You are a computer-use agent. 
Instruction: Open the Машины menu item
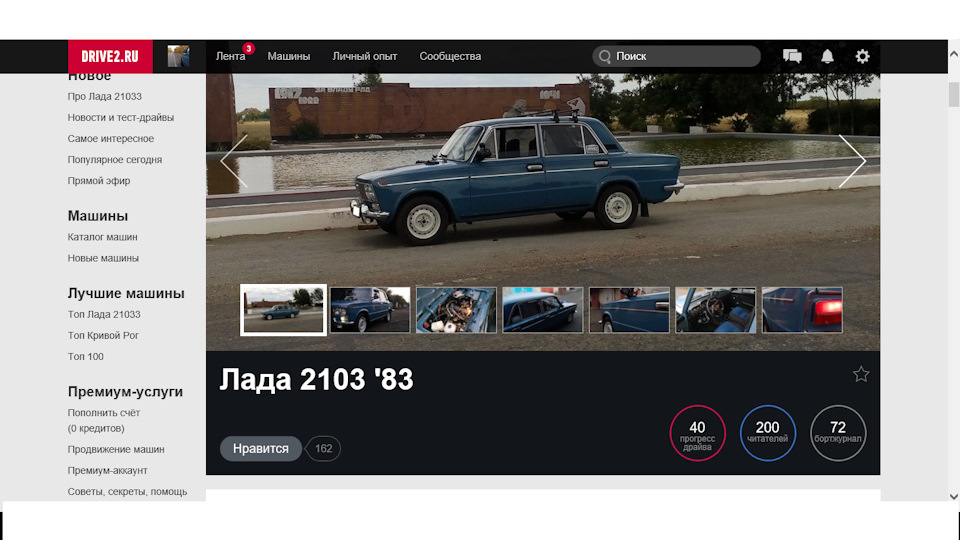click(x=288, y=56)
